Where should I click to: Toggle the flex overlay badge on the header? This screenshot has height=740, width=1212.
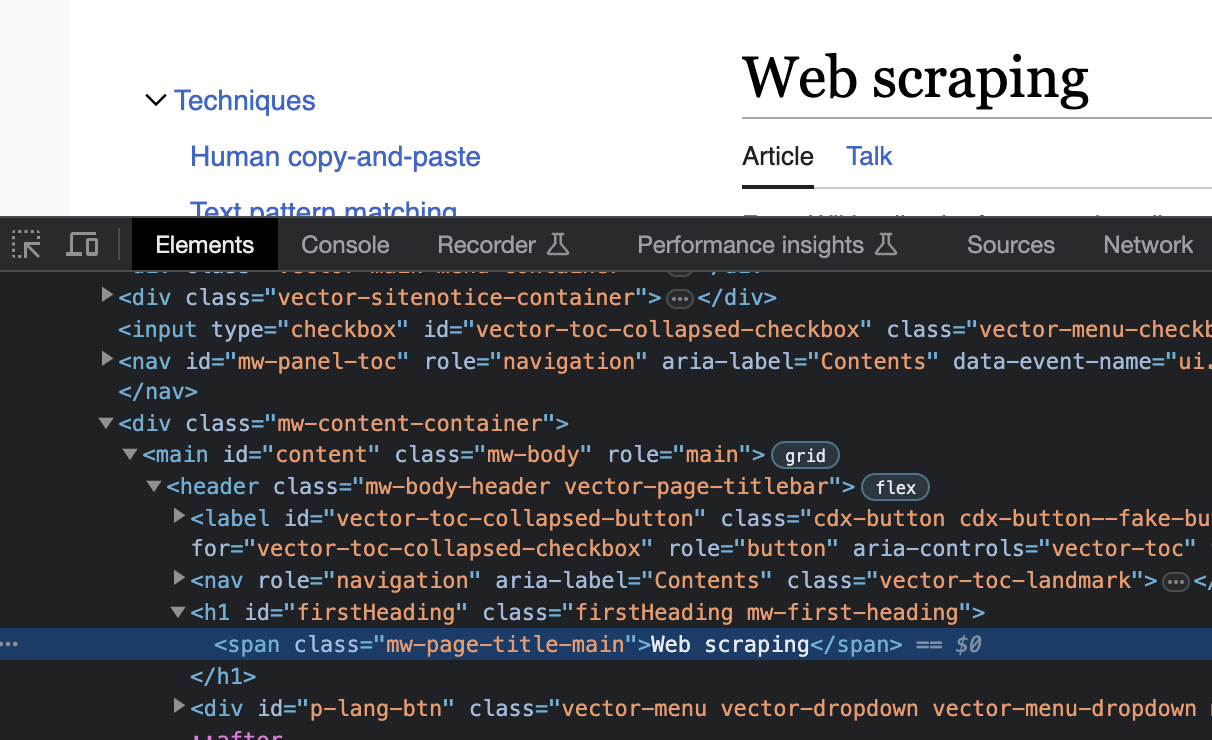coord(895,487)
